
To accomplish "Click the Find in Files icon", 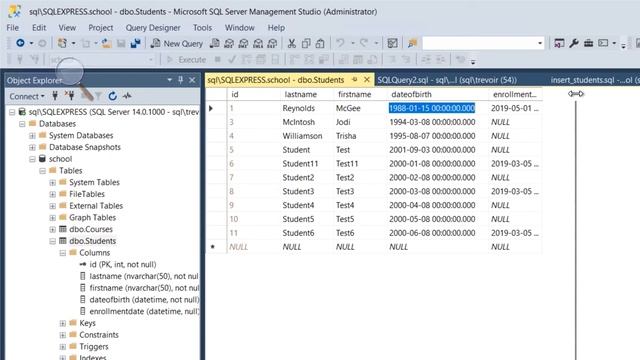I will (x=412, y=43).
